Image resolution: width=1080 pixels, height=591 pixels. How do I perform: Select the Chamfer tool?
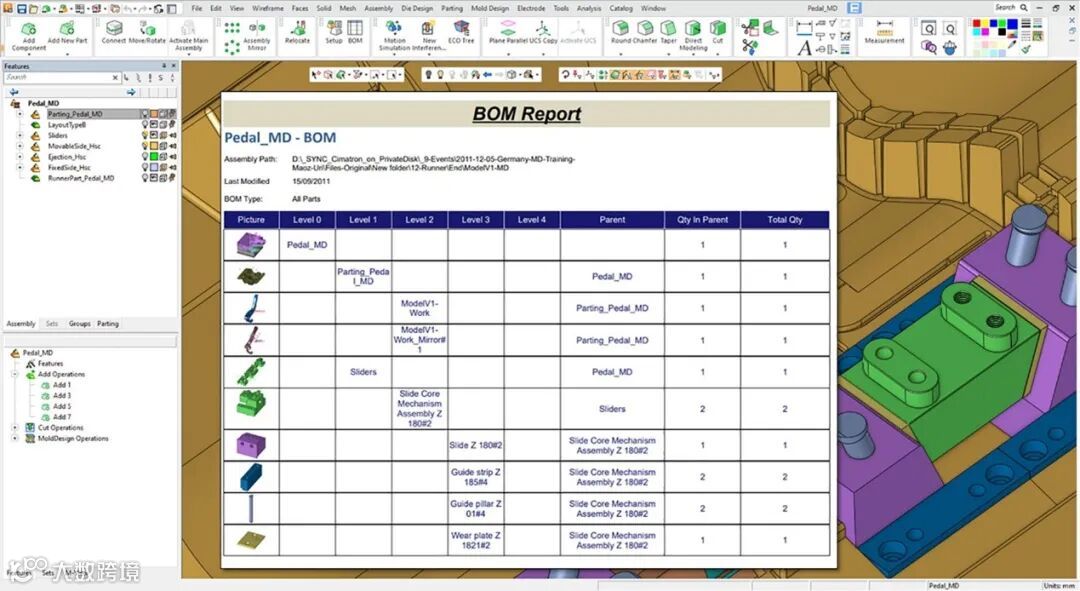tap(645, 32)
